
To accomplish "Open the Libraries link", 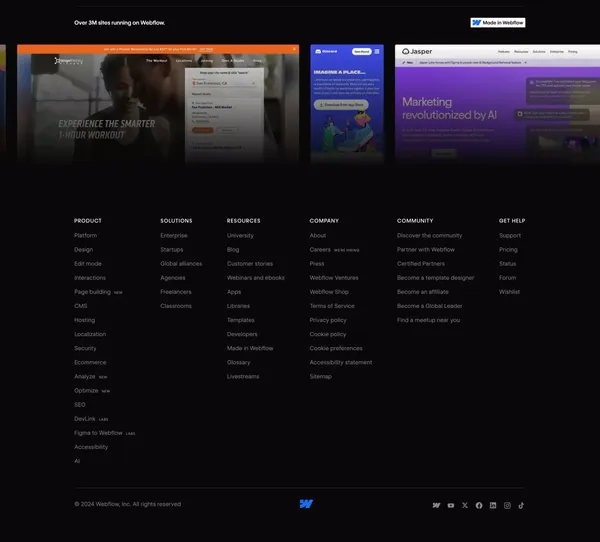I will pyautogui.click(x=238, y=306).
